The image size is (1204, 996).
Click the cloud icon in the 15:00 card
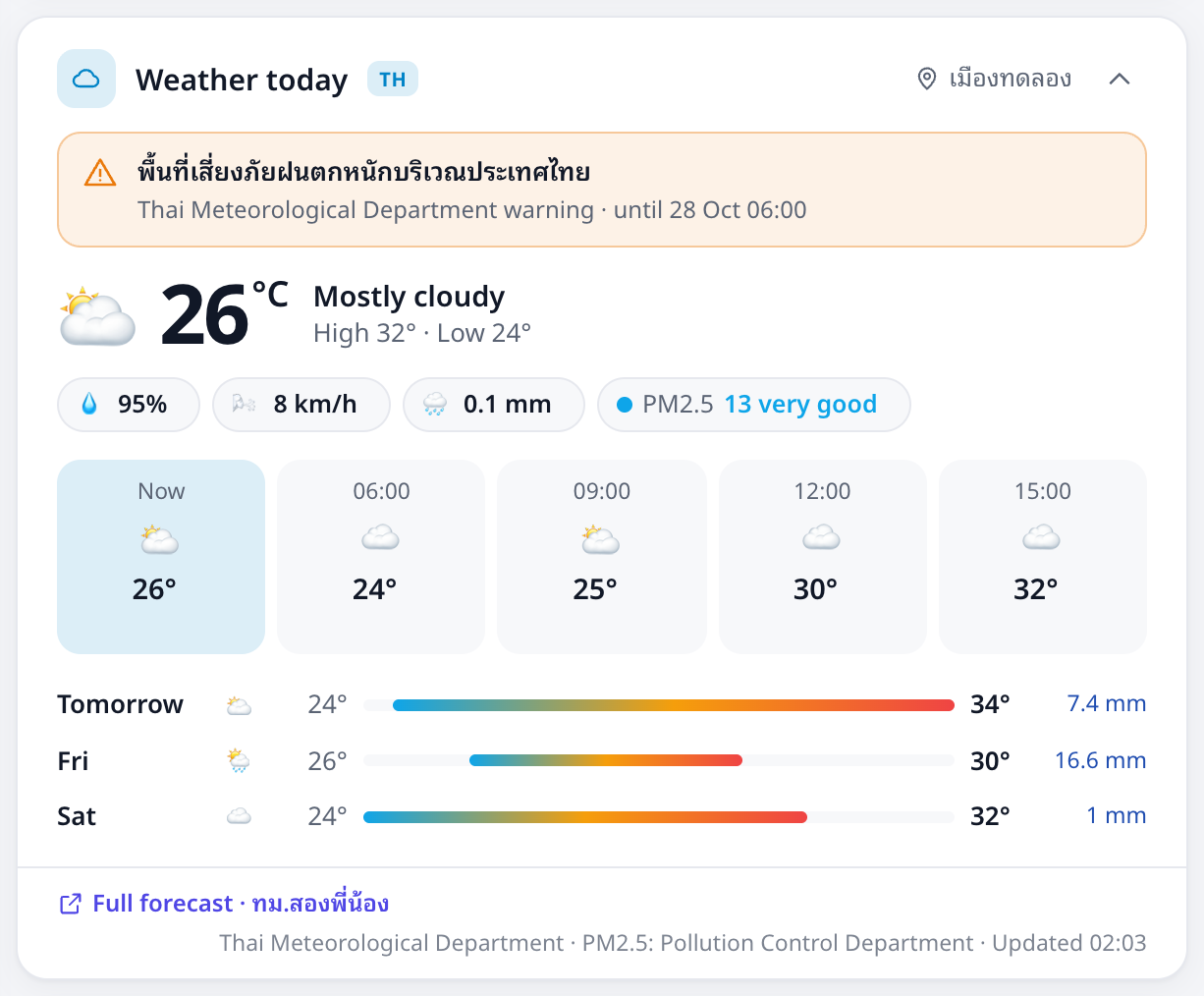(1042, 537)
